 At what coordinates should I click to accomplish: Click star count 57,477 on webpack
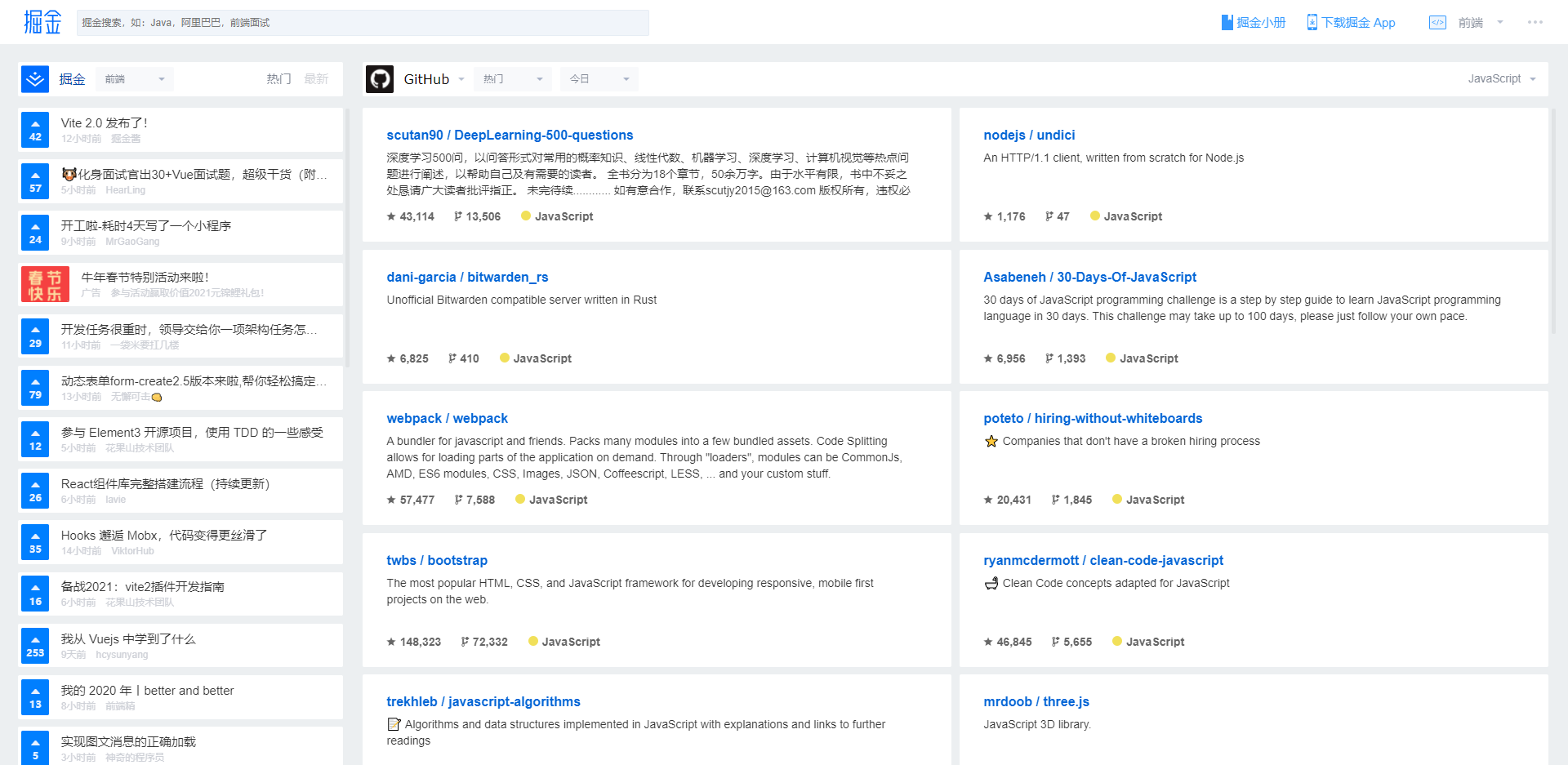click(411, 500)
